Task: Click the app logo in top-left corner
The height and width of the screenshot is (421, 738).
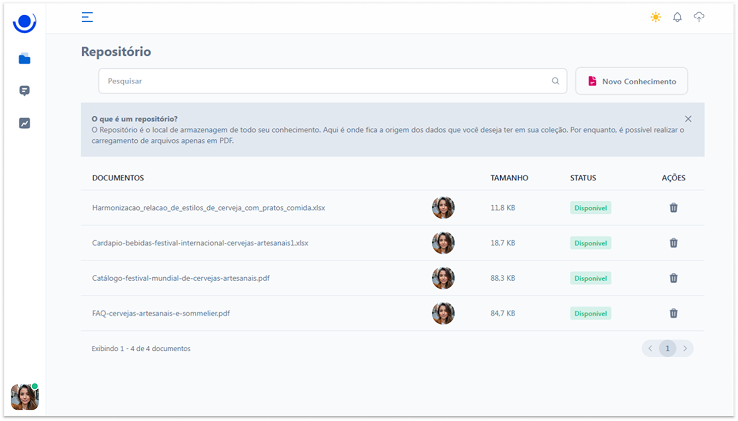Action: [x=24, y=20]
